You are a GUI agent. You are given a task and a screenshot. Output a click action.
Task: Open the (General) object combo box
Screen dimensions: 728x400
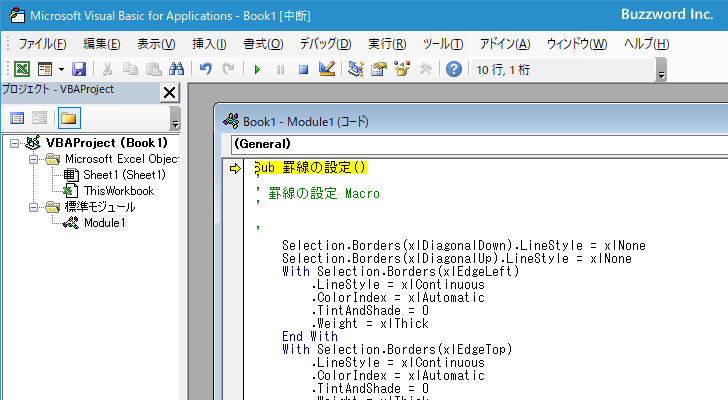pyautogui.click(x=479, y=144)
